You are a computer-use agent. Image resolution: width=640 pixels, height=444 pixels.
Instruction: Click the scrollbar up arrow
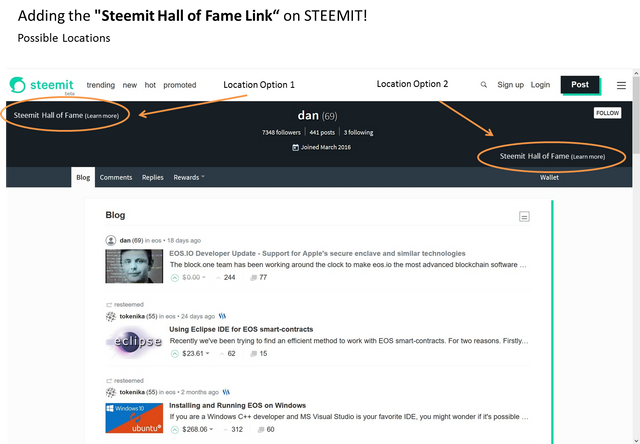pos(636,73)
